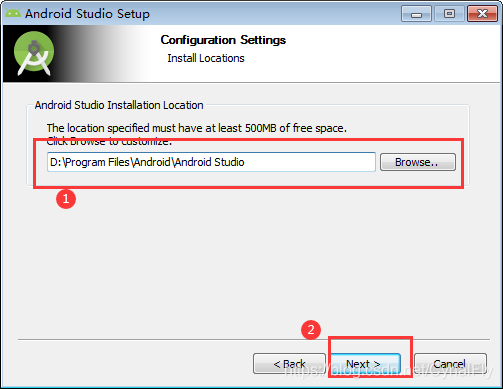This screenshot has width=503, height=389.
Task: Click 'Android Studio Installation Location' group label
Action: (119, 105)
